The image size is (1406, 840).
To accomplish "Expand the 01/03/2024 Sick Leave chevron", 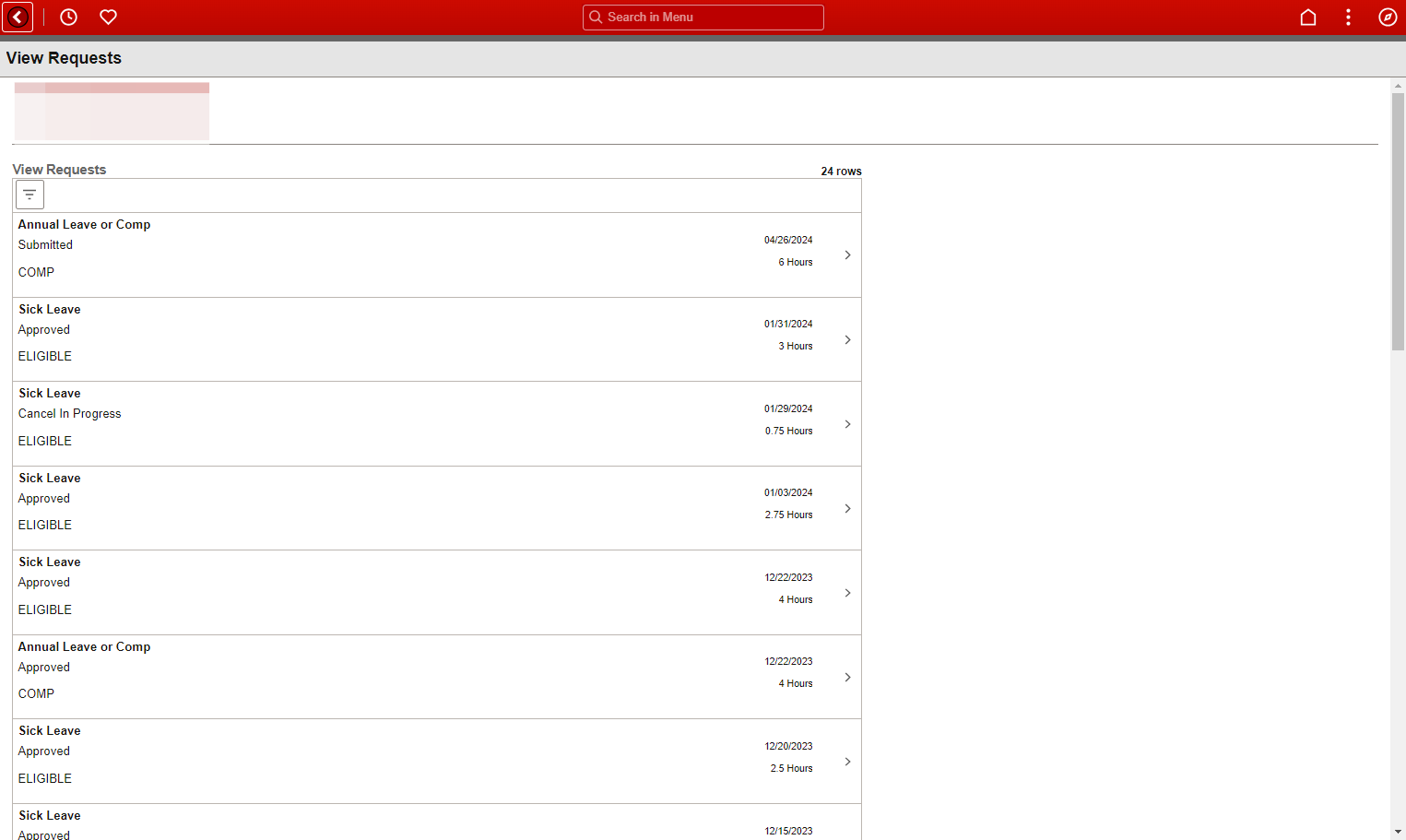I will (847, 508).
